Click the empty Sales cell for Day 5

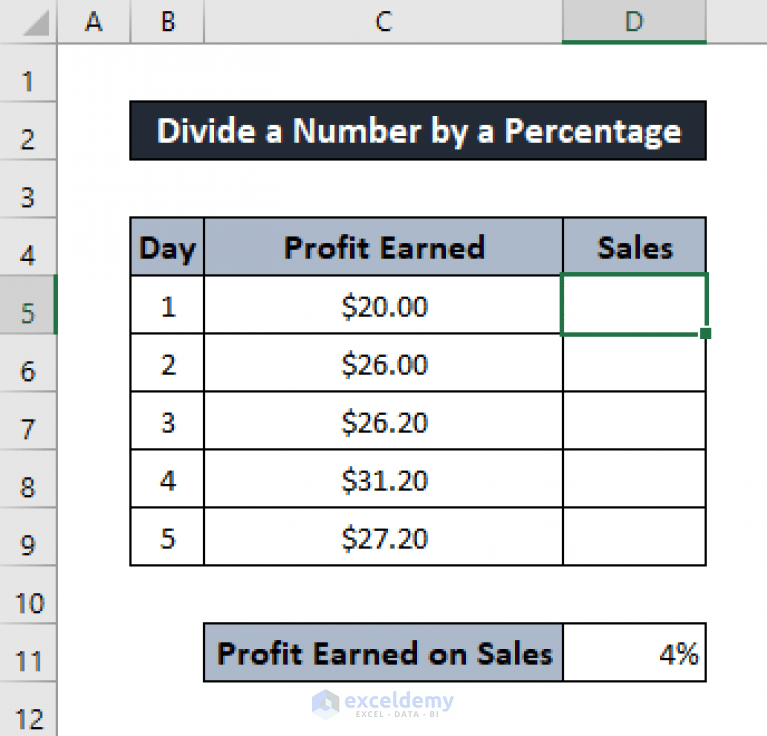pyautogui.click(x=634, y=536)
